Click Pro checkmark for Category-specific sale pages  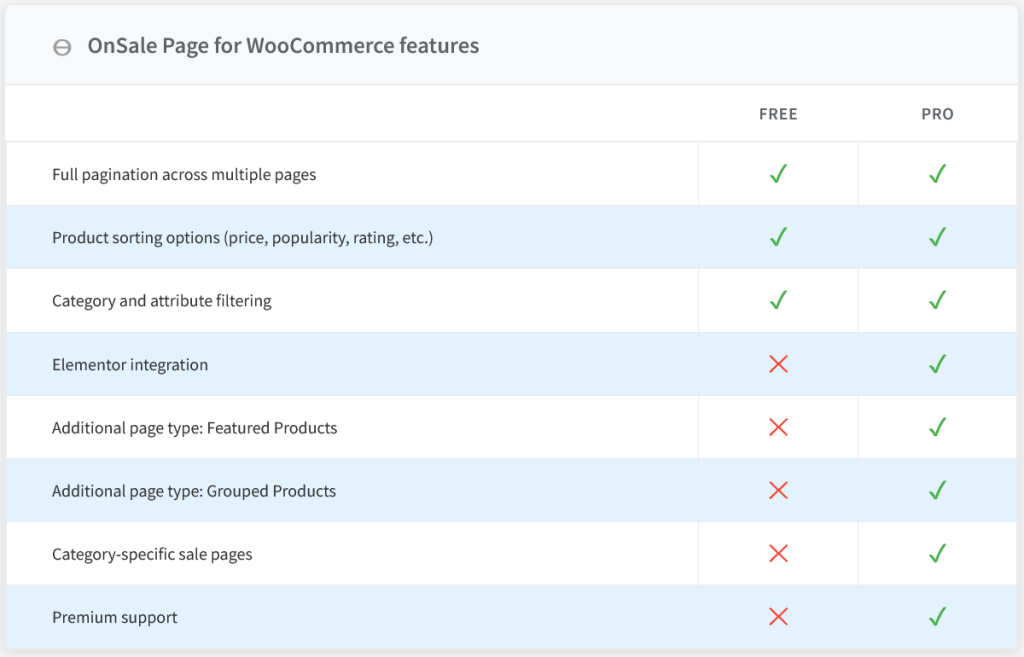point(937,554)
